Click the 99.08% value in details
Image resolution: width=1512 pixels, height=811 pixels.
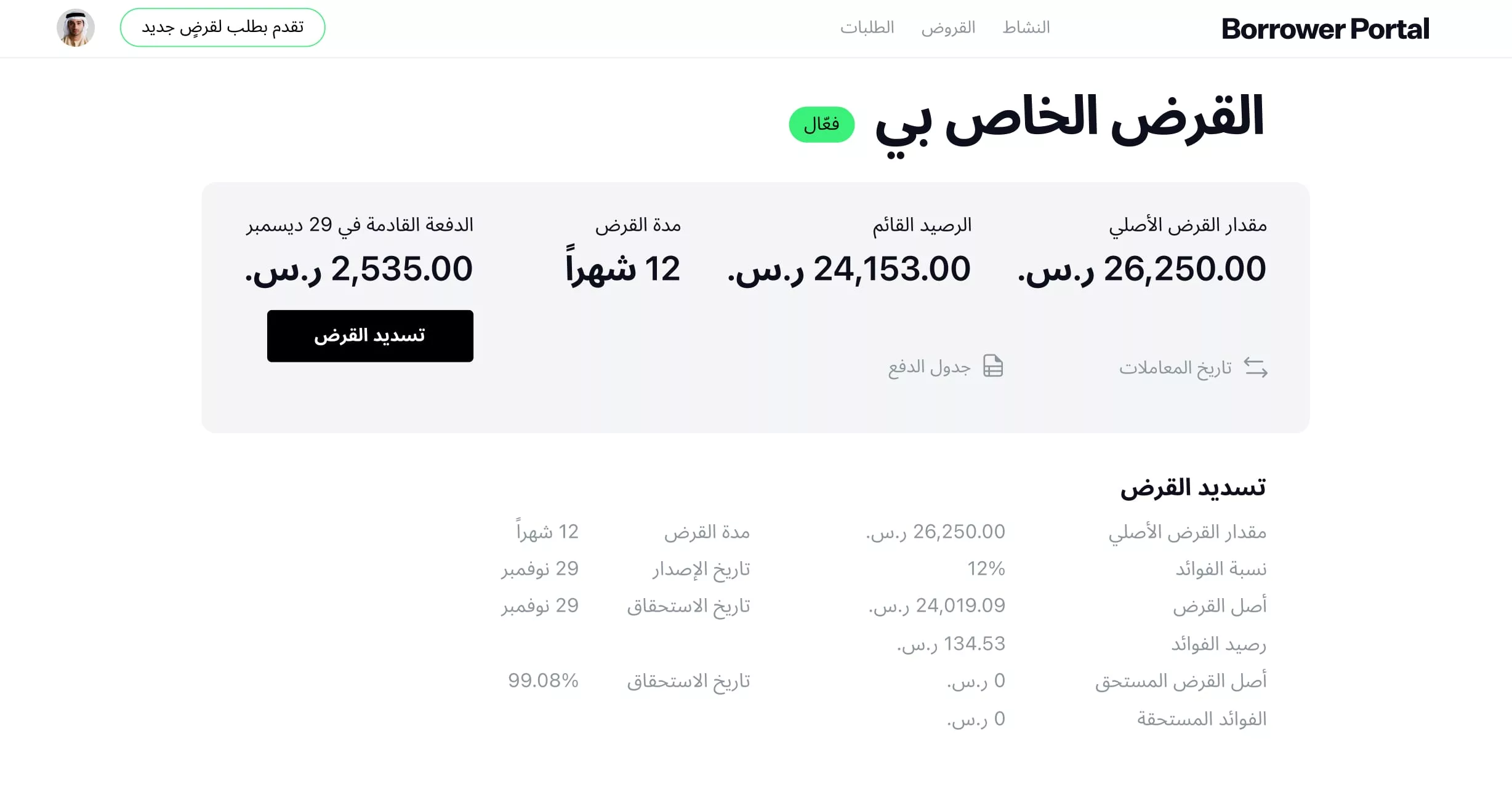543,681
